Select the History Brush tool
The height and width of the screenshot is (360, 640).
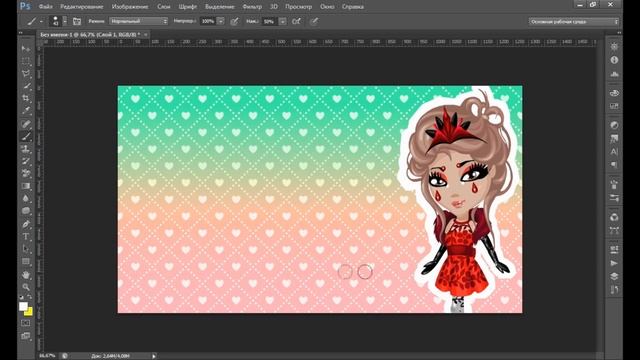[26, 161]
